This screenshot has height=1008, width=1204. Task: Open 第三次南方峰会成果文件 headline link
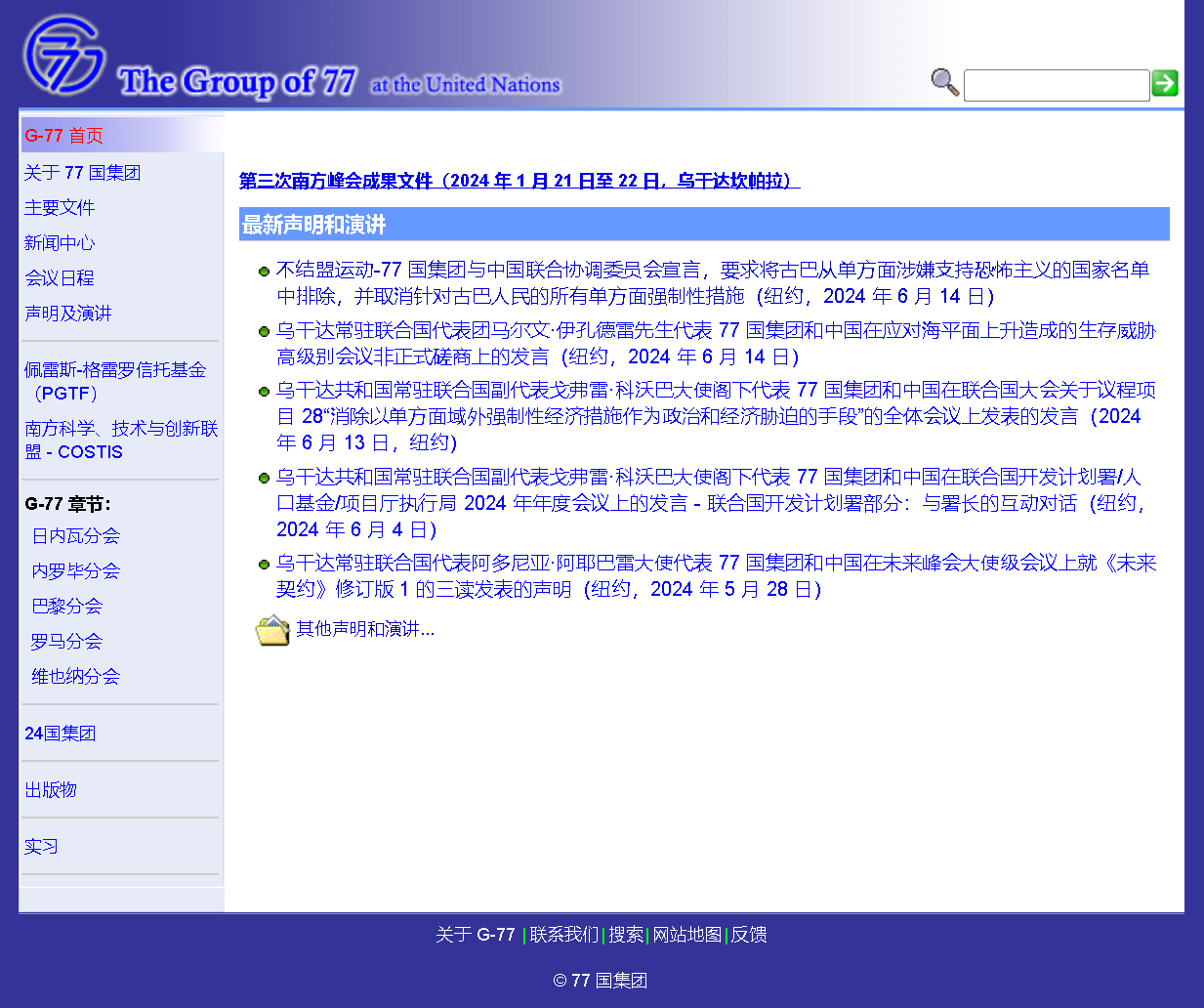tap(519, 181)
